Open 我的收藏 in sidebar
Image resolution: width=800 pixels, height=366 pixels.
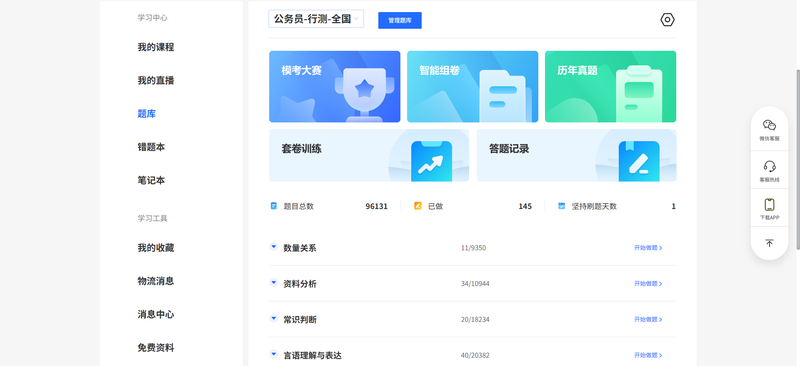coord(156,248)
